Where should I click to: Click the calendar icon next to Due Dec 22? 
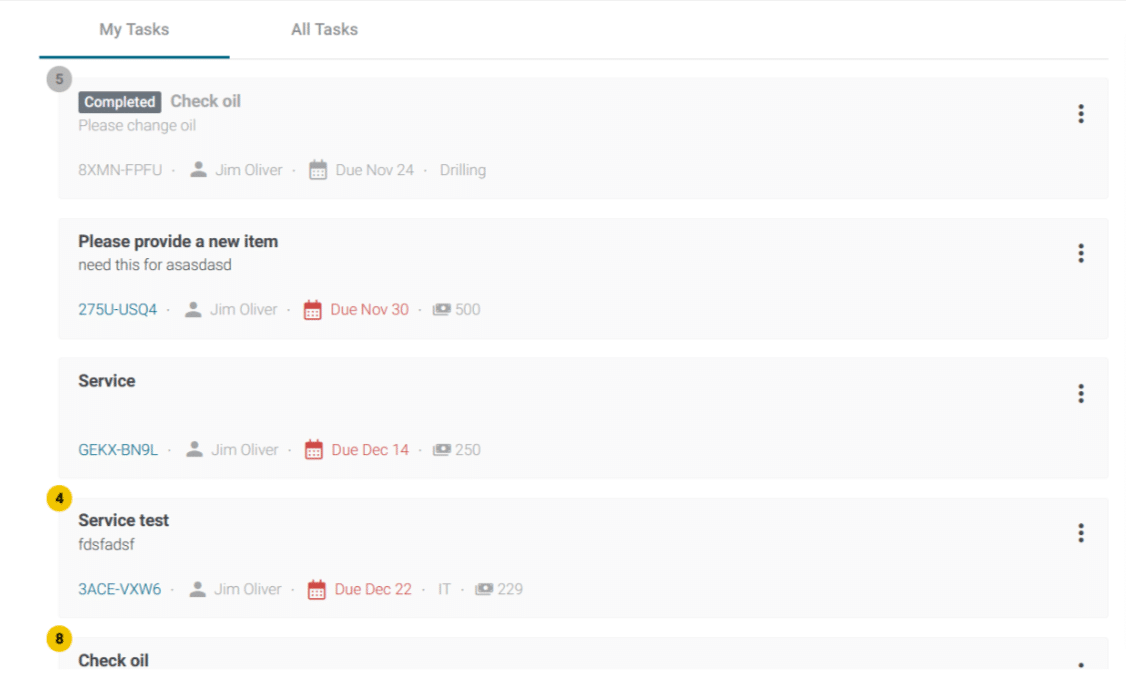(317, 589)
